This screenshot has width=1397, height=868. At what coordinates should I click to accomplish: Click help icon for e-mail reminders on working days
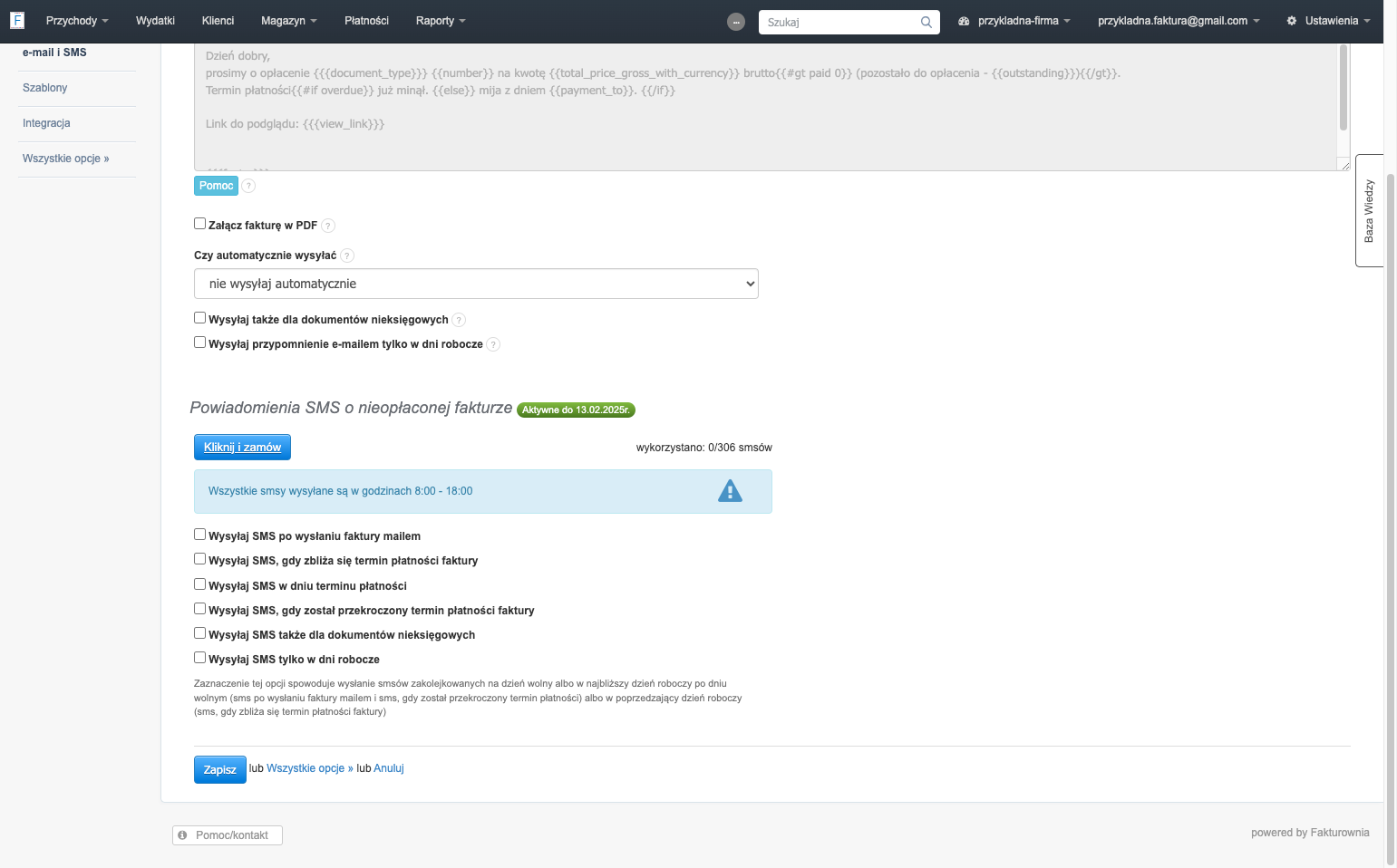[493, 344]
